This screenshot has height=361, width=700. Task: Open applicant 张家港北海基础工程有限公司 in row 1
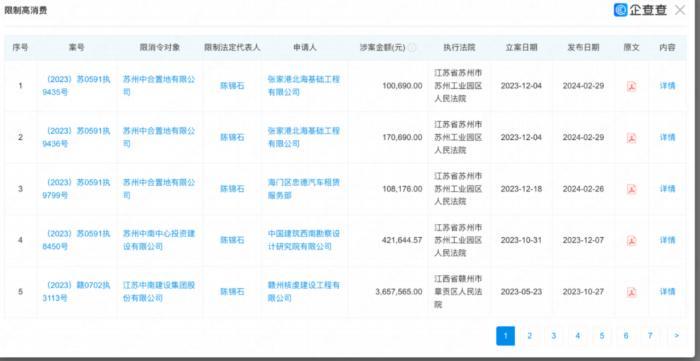304,86
